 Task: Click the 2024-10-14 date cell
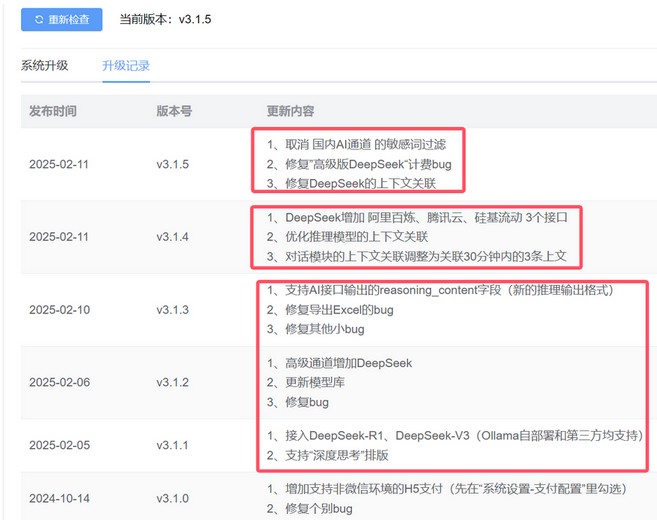[59, 498]
